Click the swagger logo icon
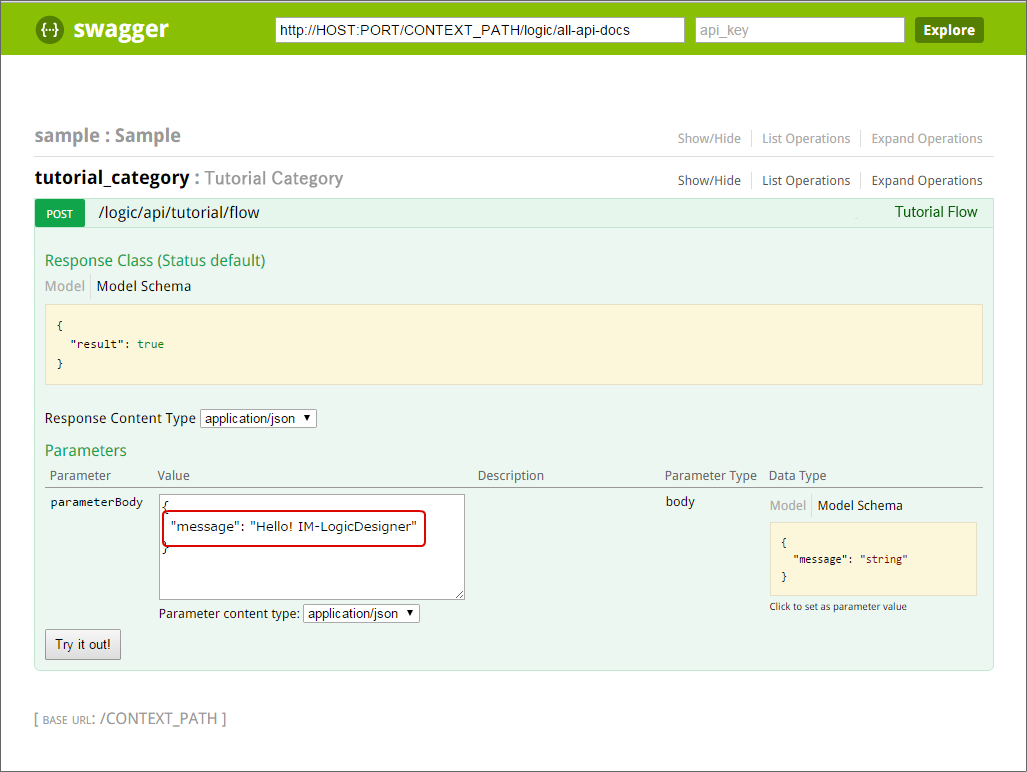The width and height of the screenshot is (1027, 772). point(50,30)
